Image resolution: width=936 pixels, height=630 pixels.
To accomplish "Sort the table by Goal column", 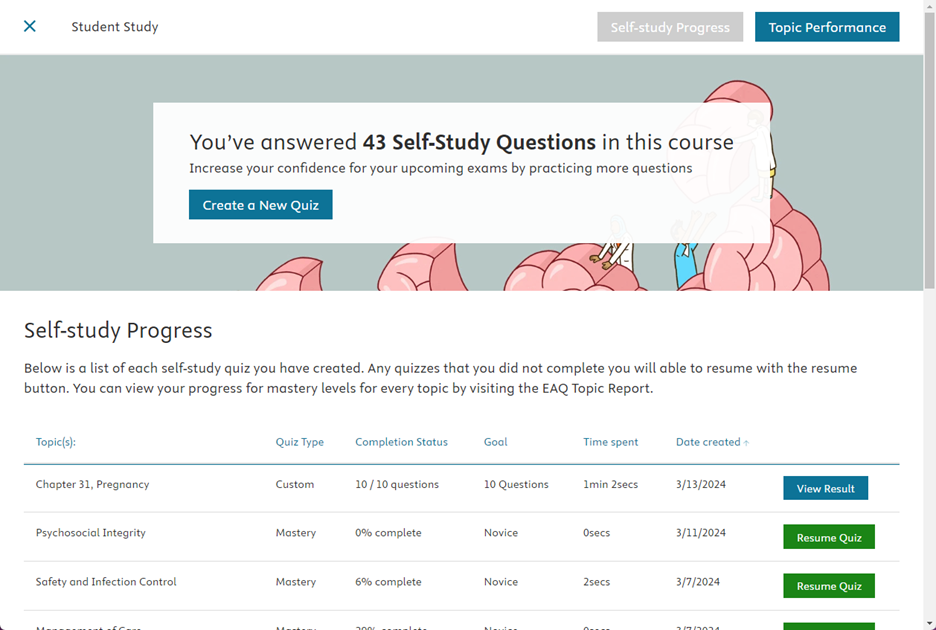I will click(495, 441).
